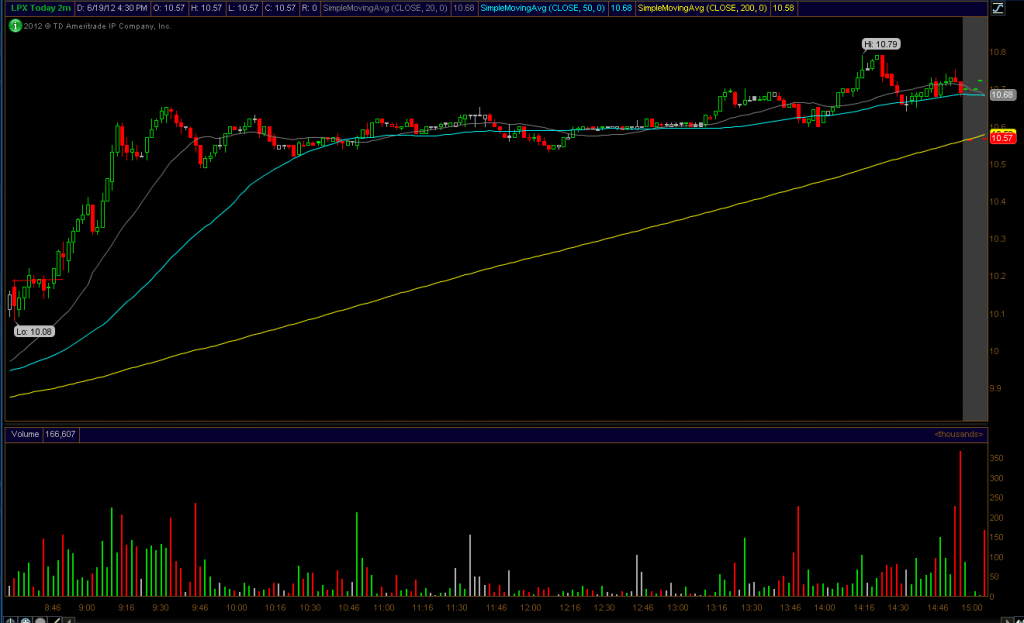
Task: Click the green info icon
Action: tap(15, 26)
